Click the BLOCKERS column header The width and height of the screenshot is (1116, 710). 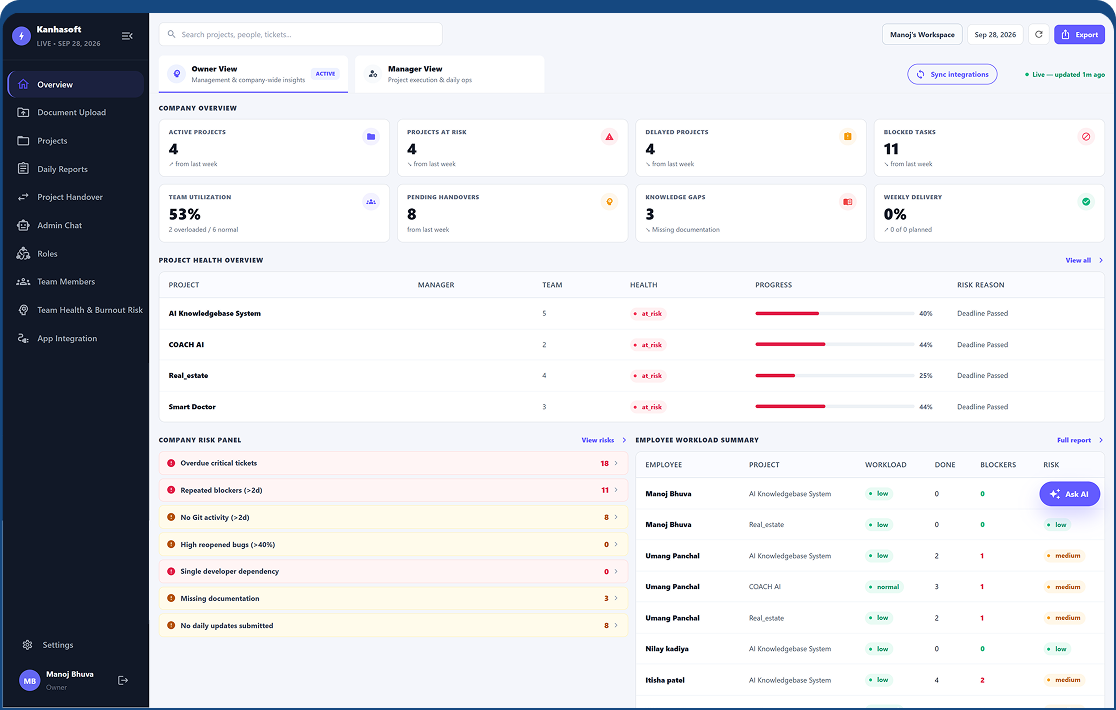coord(998,465)
